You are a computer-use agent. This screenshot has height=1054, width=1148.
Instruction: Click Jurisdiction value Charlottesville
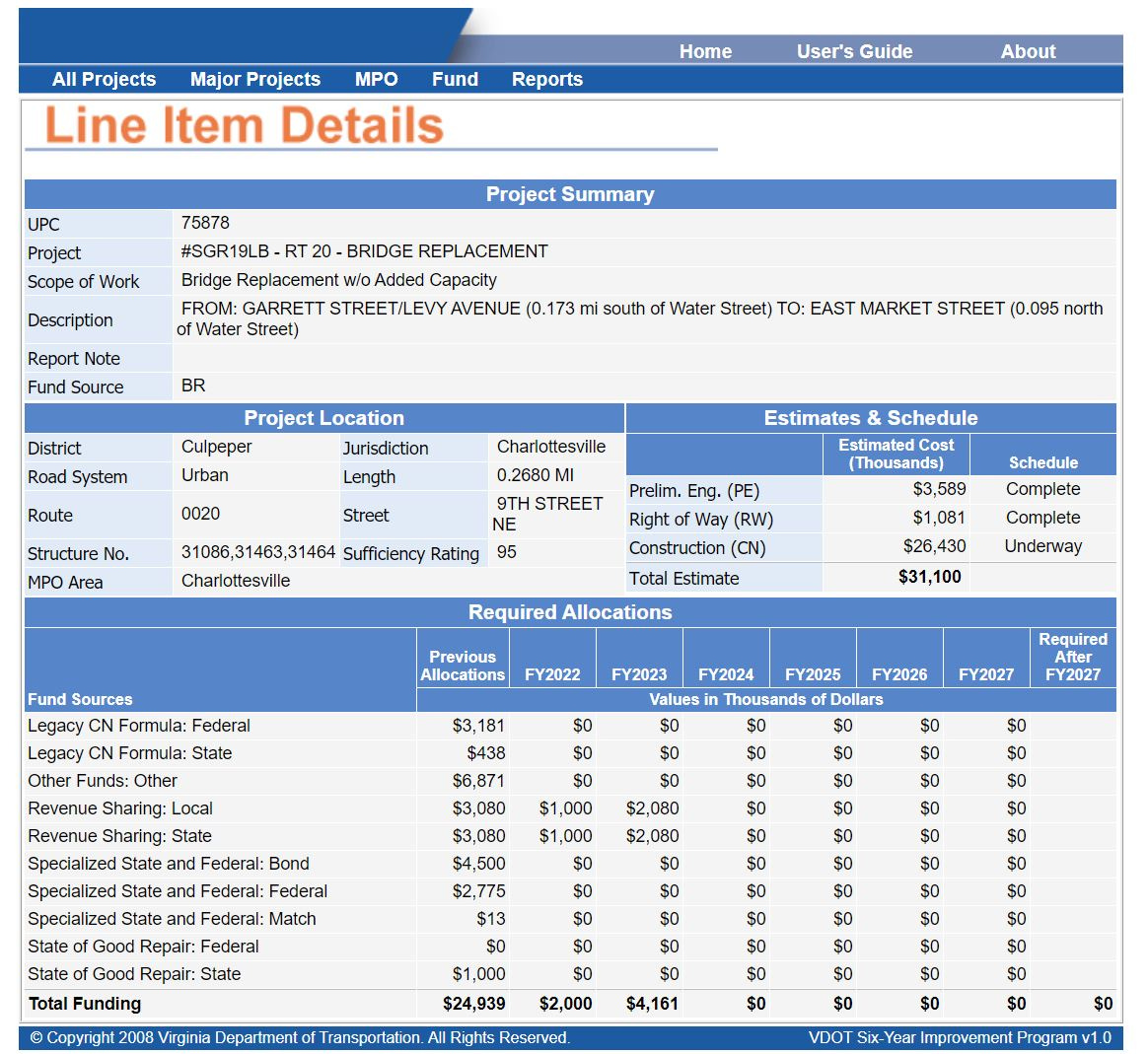click(551, 447)
